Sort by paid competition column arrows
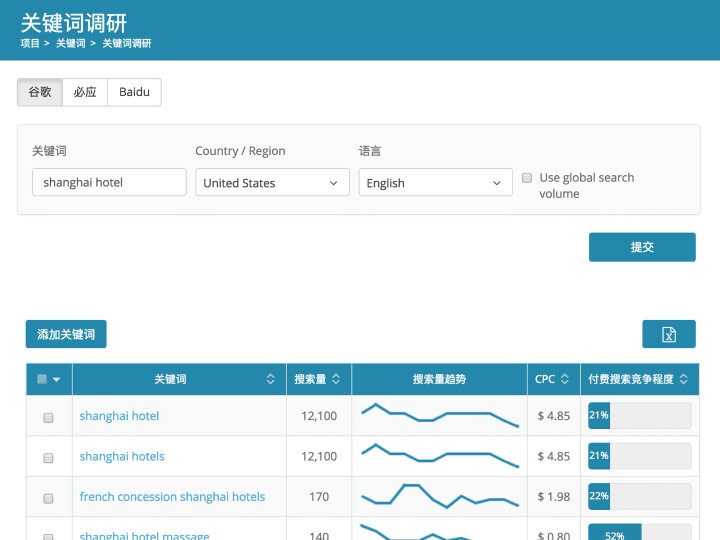This screenshot has width=720, height=540. point(684,379)
